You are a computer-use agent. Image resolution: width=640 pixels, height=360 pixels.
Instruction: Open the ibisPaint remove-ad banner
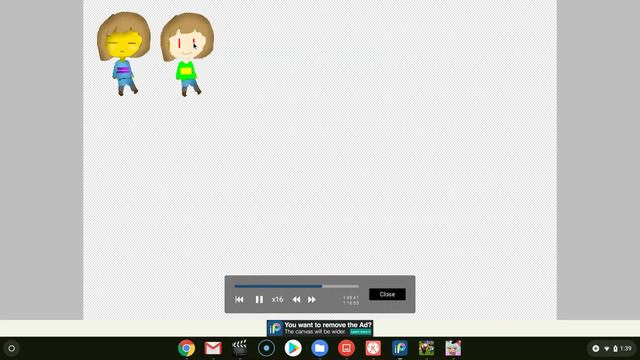point(320,328)
